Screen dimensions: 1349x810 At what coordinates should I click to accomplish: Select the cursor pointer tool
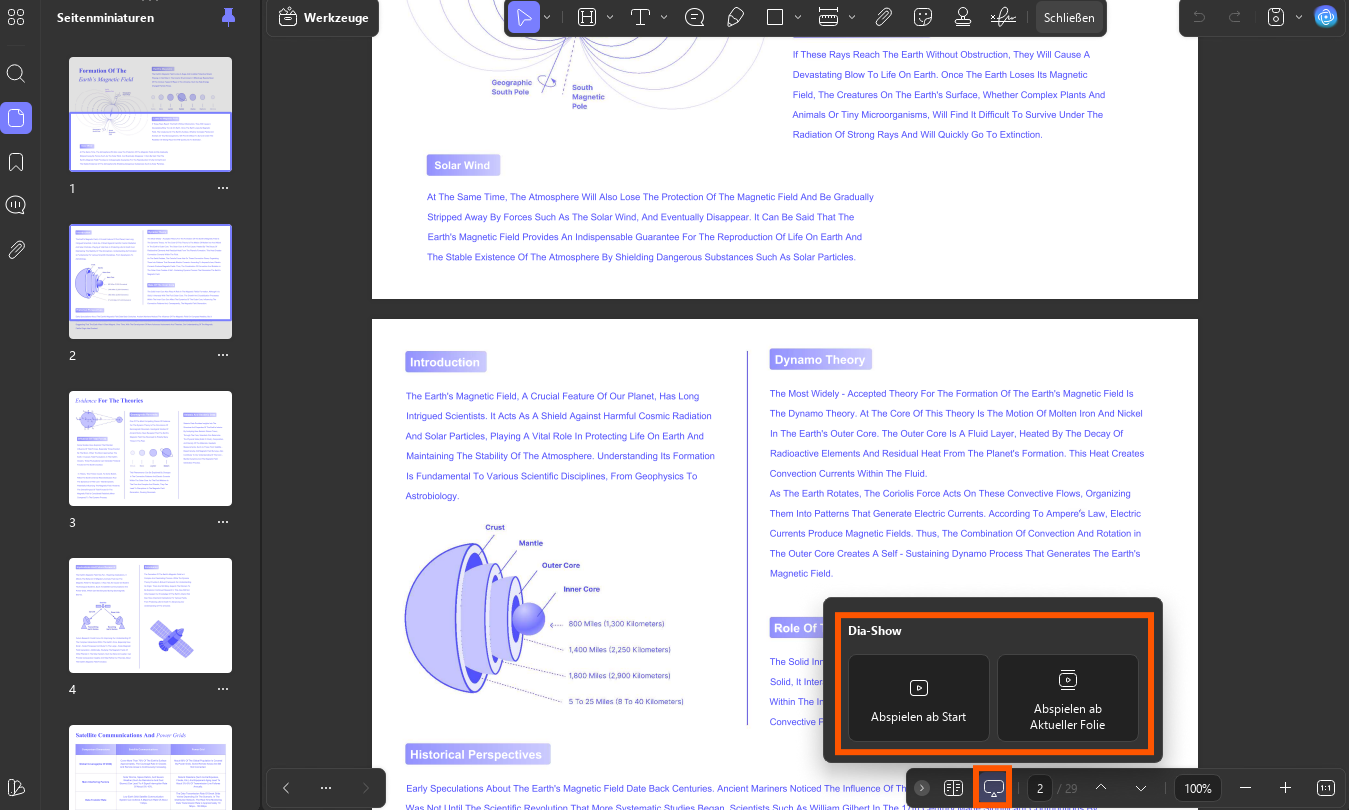tap(524, 17)
